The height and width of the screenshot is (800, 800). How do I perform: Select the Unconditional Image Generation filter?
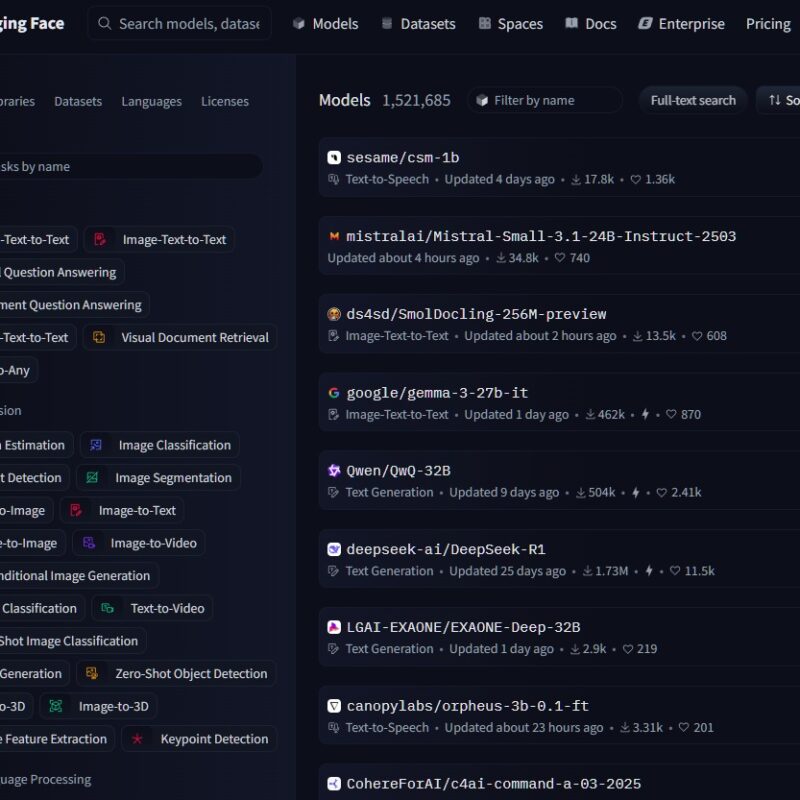pyautogui.click(x=78, y=576)
